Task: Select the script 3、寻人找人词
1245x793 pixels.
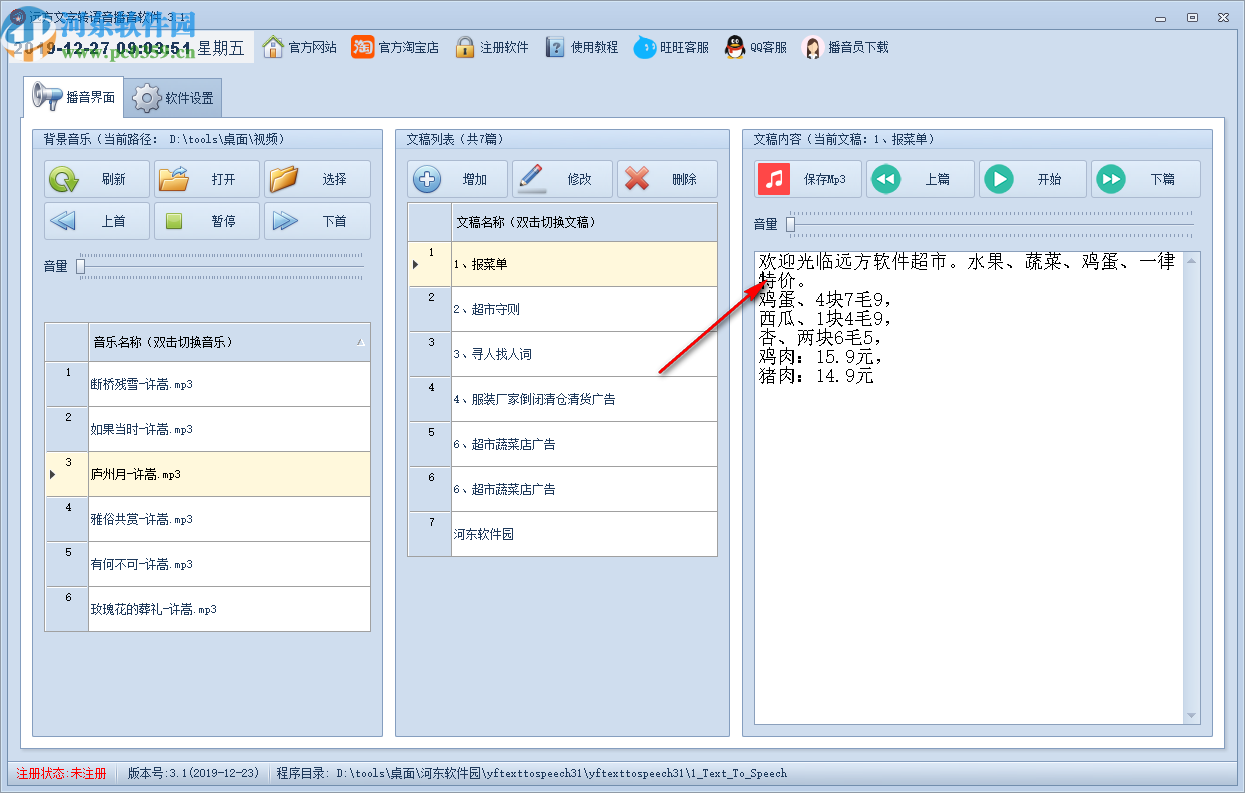Action: [584, 354]
